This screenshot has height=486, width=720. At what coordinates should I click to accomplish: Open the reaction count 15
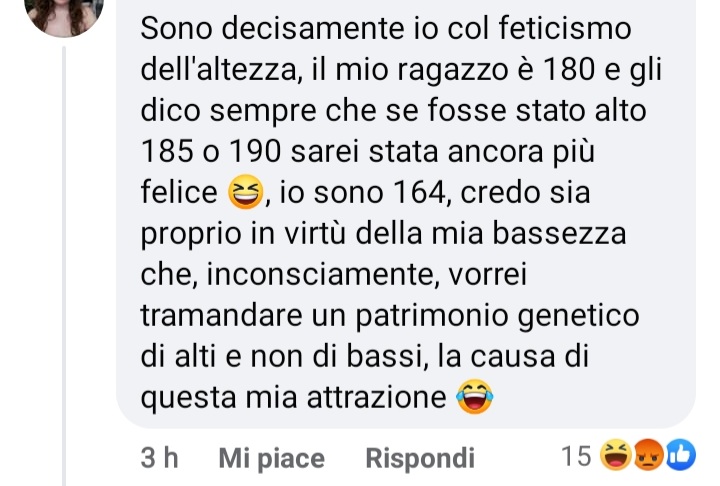pos(576,456)
